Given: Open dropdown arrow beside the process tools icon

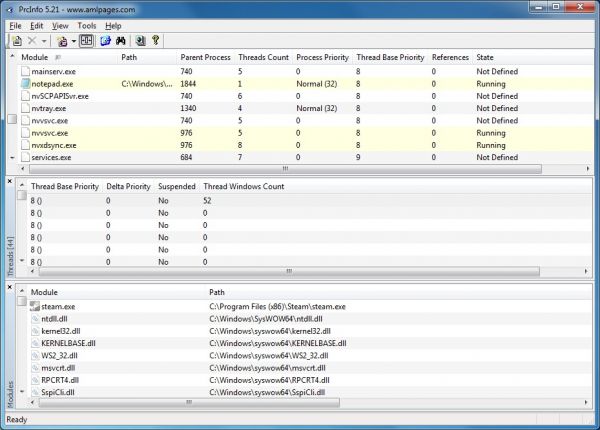Looking at the screenshot, I should click(x=73, y=41).
